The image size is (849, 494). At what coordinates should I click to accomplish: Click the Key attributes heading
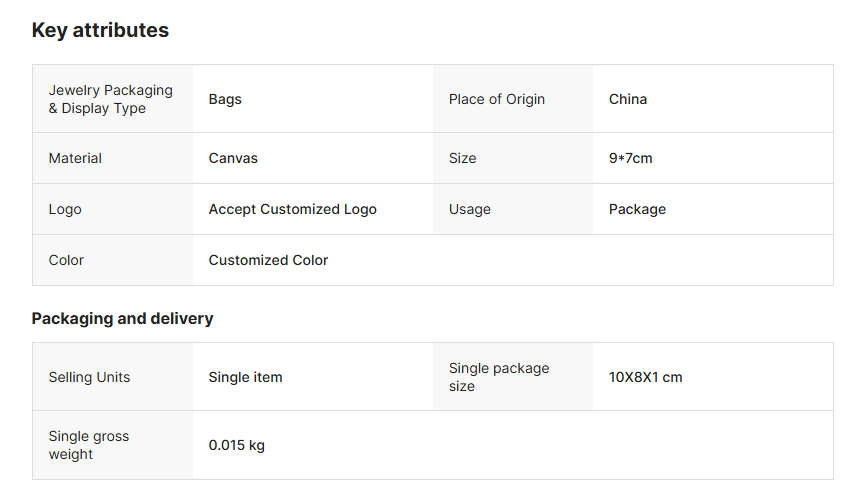100,31
